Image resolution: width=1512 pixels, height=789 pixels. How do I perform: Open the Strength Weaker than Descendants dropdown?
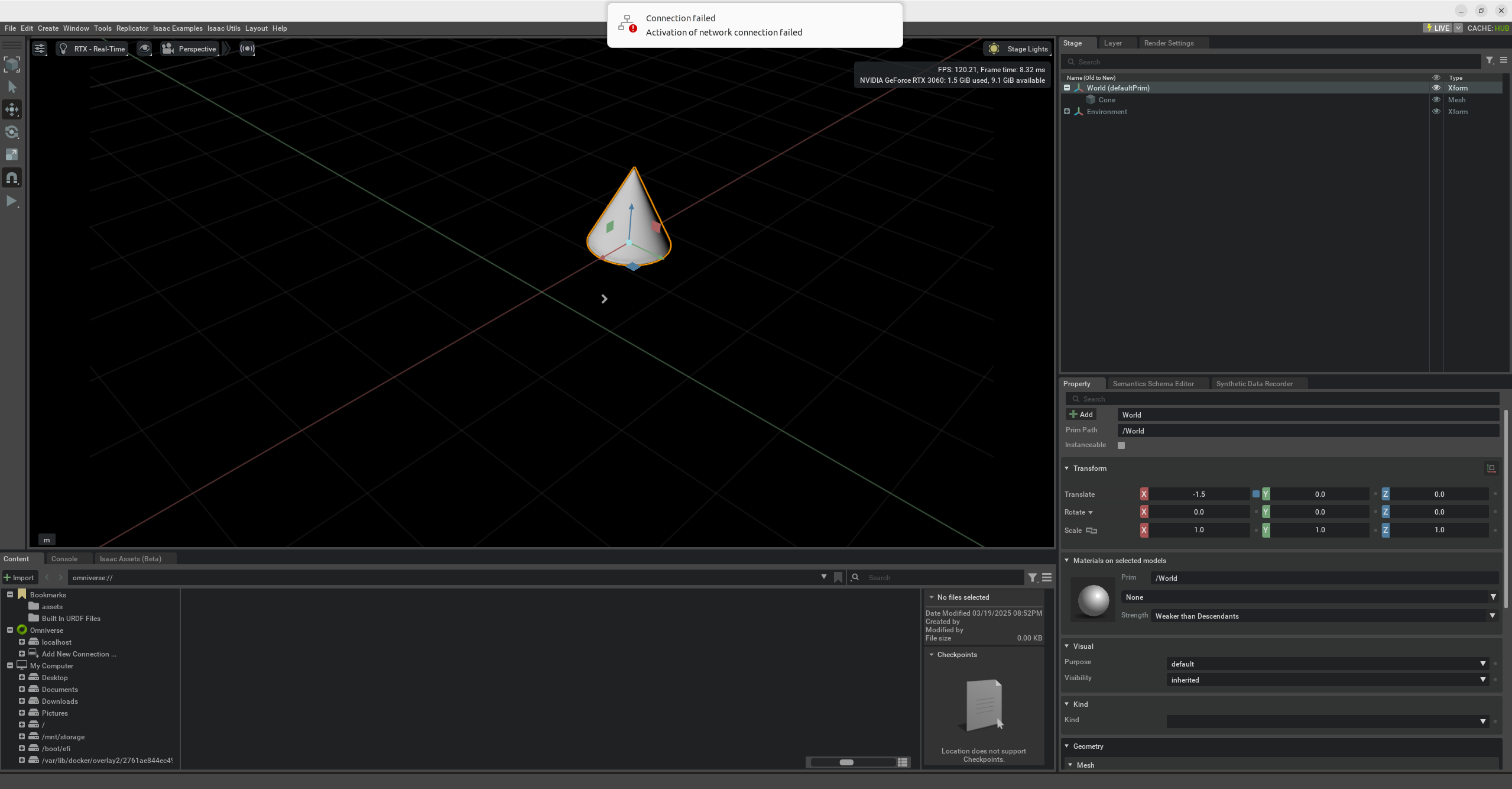tap(1324, 616)
